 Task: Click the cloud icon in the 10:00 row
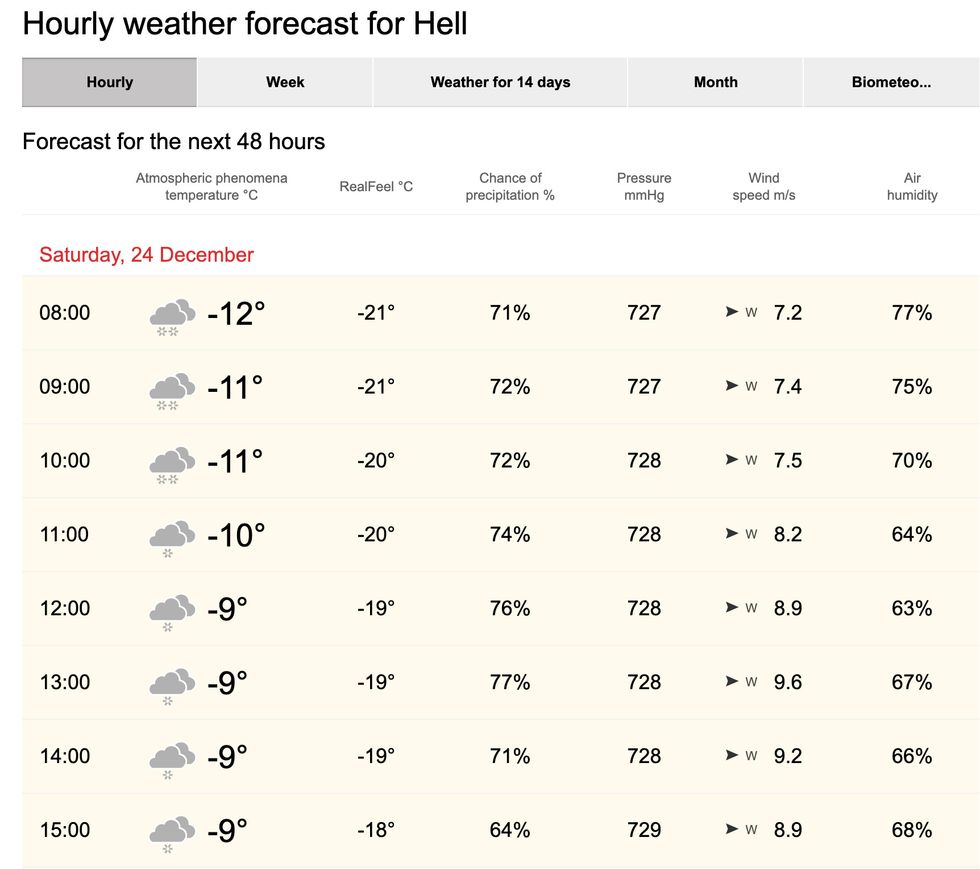click(x=170, y=460)
